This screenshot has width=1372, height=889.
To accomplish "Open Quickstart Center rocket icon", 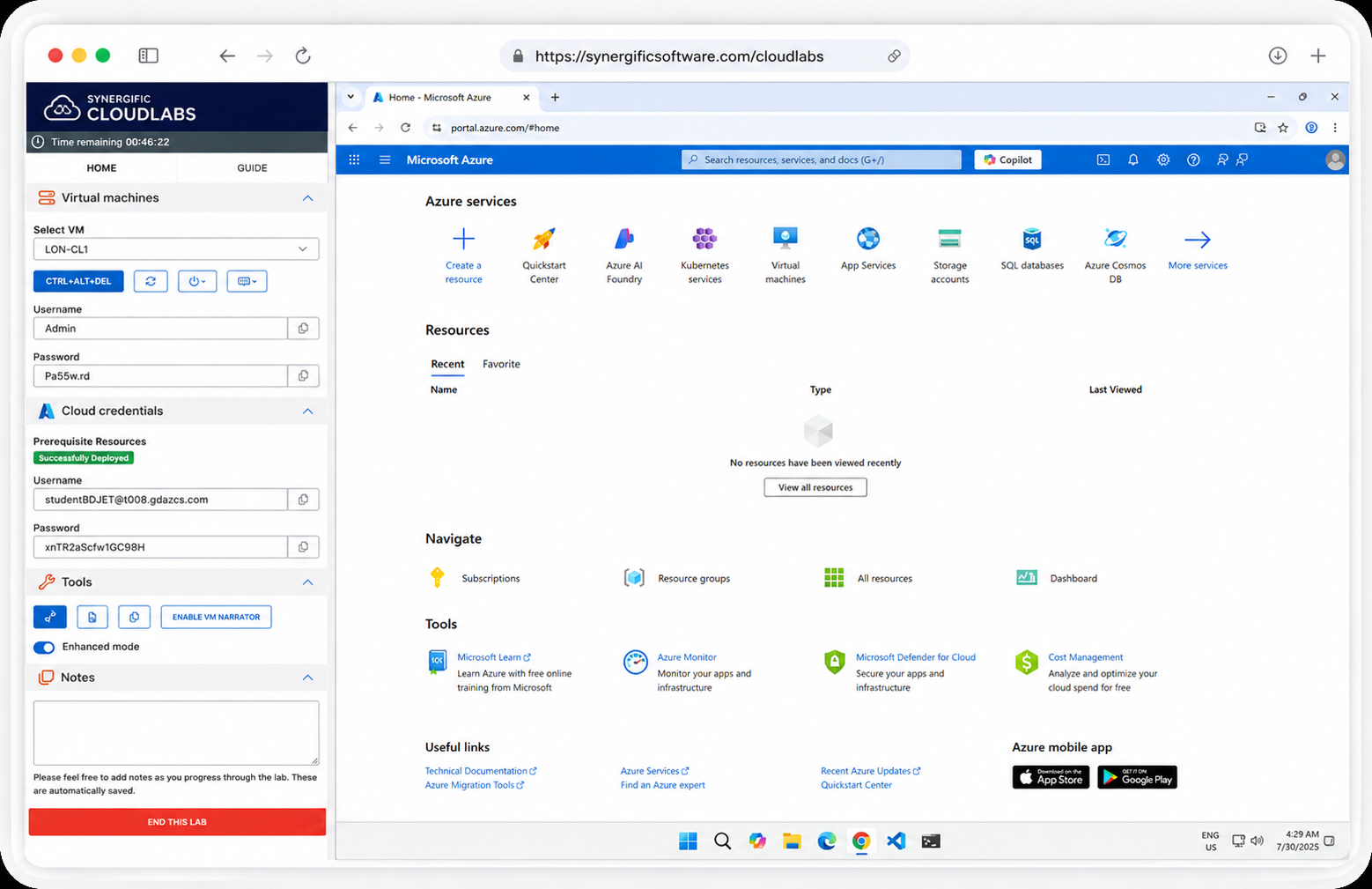I will pyautogui.click(x=544, y=239).
